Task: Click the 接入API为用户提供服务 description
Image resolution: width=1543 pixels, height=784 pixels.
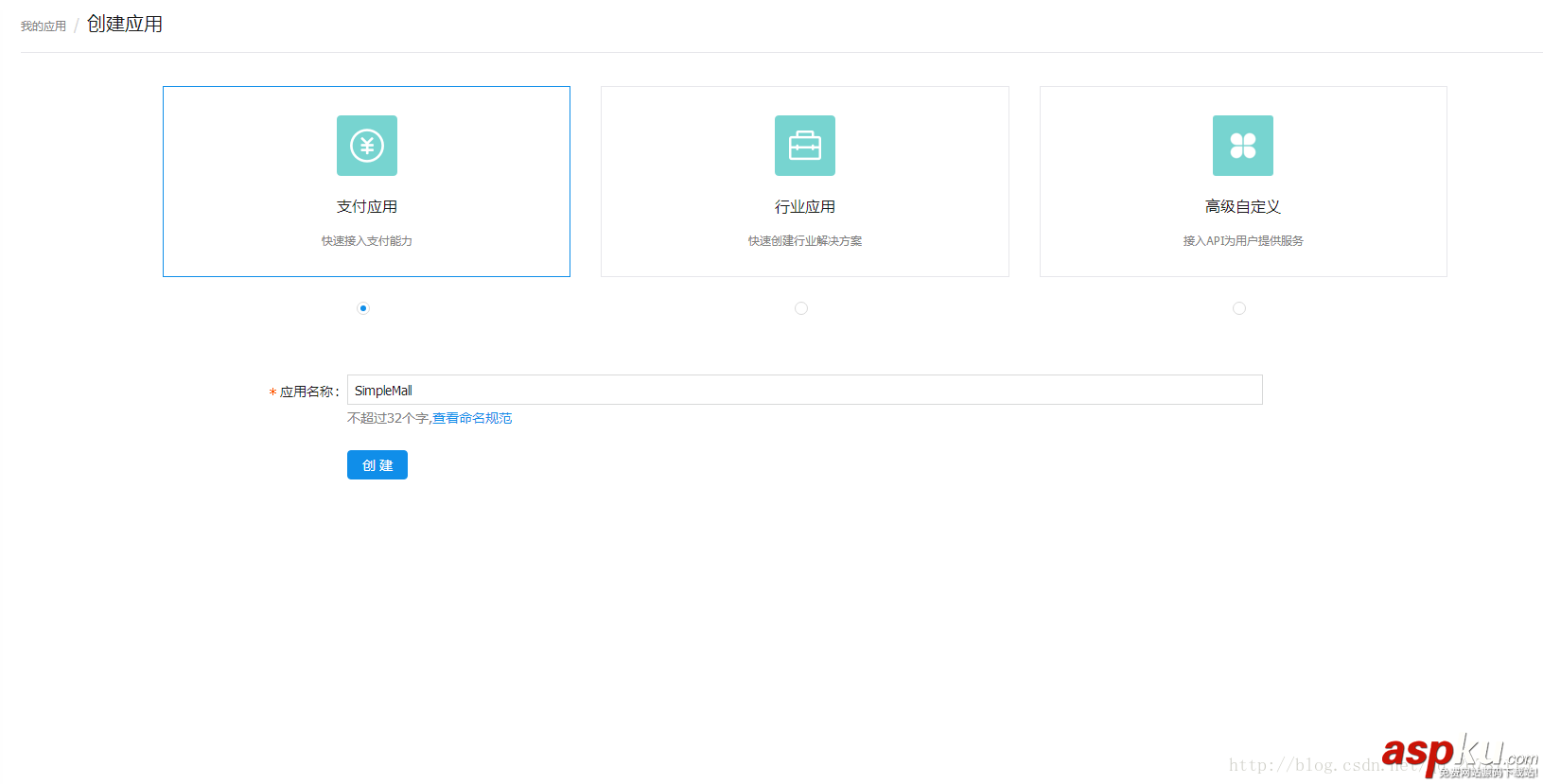Action: (1243, 241)
